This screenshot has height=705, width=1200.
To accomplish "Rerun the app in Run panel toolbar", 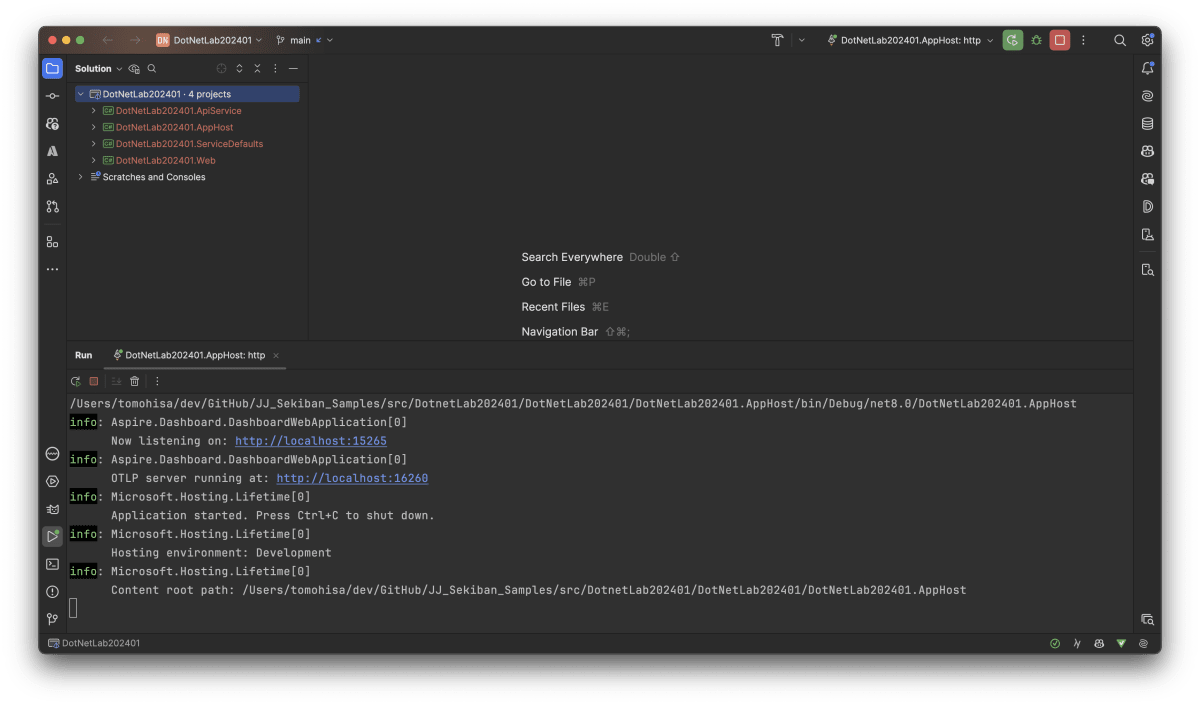I will pyautogui.click(x=76, y=381).
